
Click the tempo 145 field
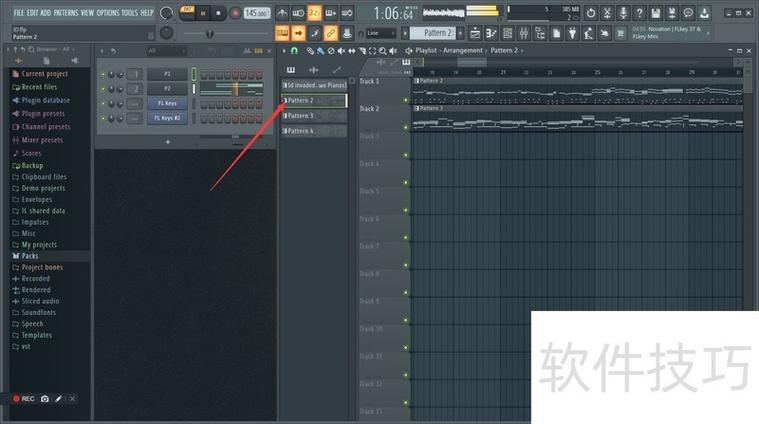tap(257, 13)
